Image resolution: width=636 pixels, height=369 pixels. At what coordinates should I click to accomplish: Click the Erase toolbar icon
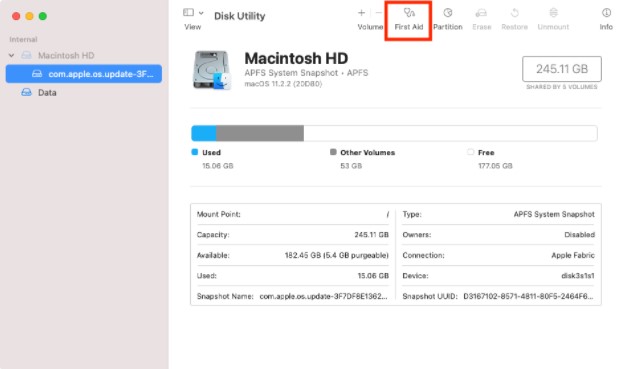481,20
